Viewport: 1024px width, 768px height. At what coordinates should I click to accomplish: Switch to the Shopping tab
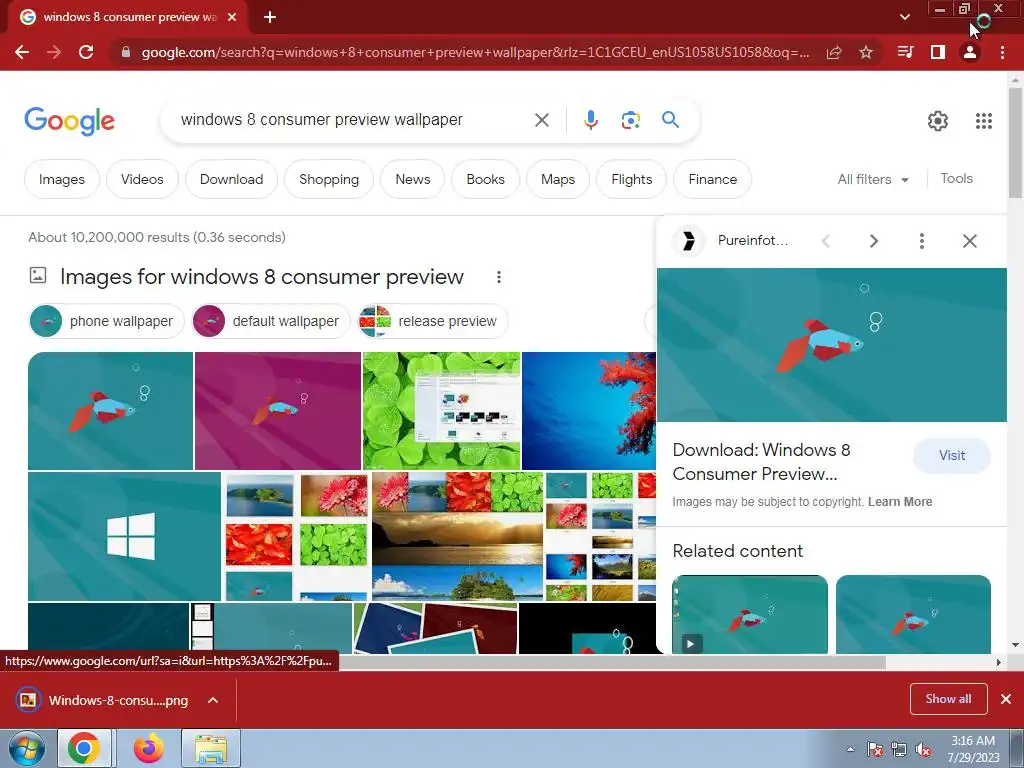pyautogui.click(x=328, y=179)
